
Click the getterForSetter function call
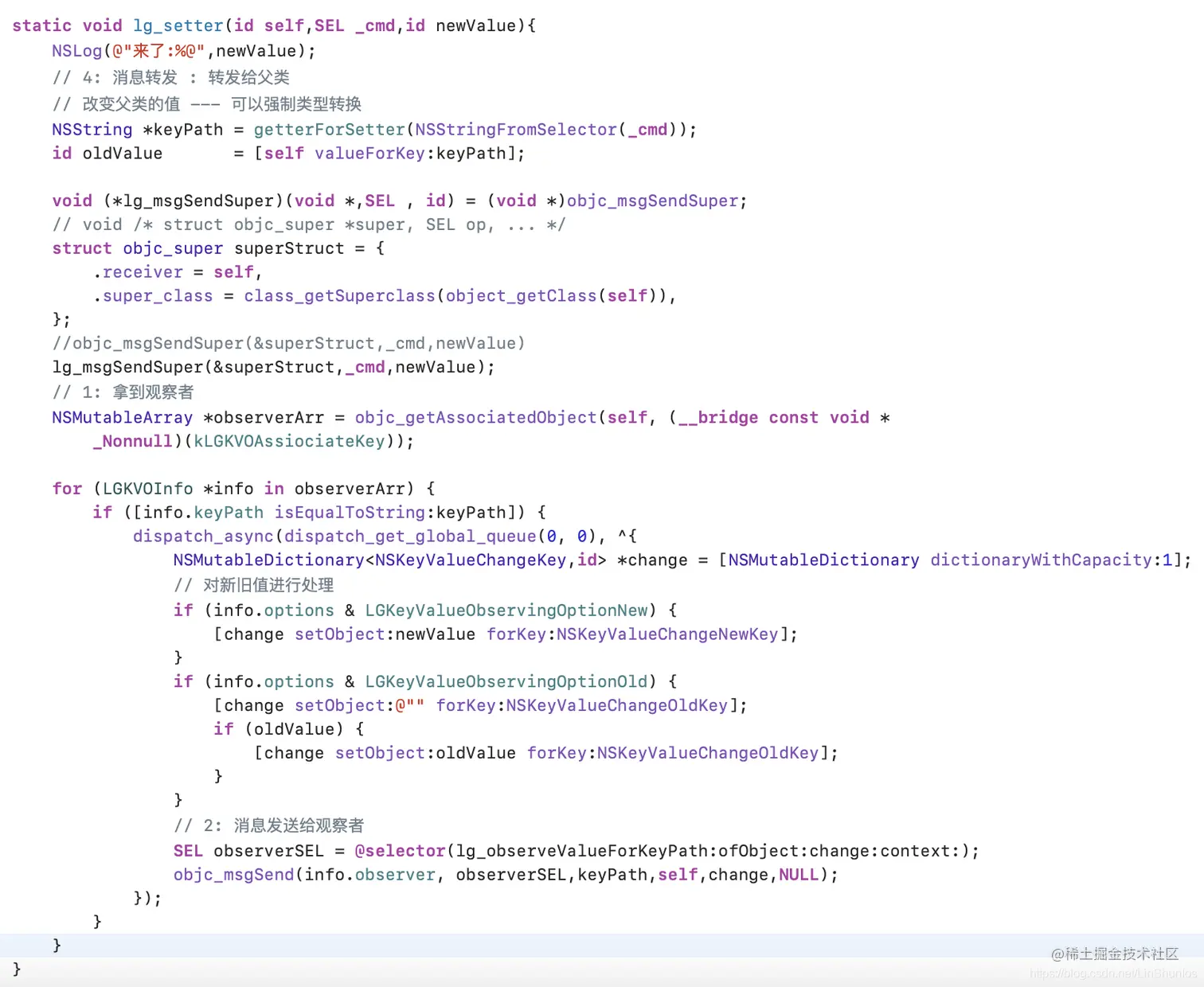pos(330,129)
